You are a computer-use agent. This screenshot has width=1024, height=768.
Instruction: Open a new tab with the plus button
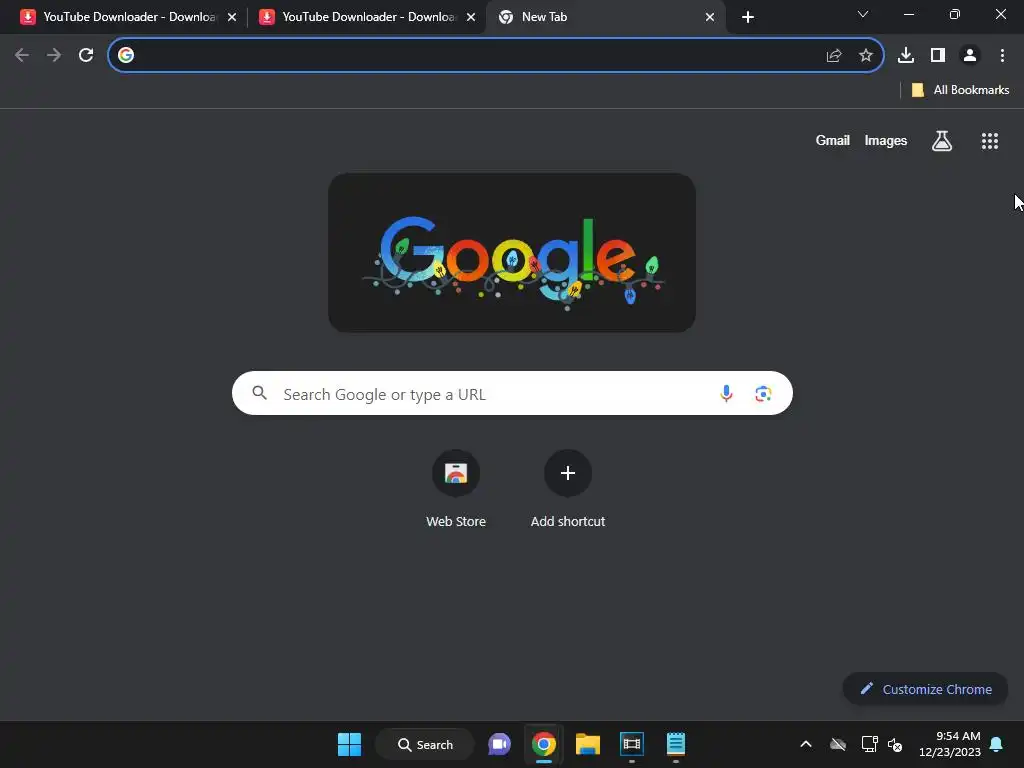(x=748, y=17)
